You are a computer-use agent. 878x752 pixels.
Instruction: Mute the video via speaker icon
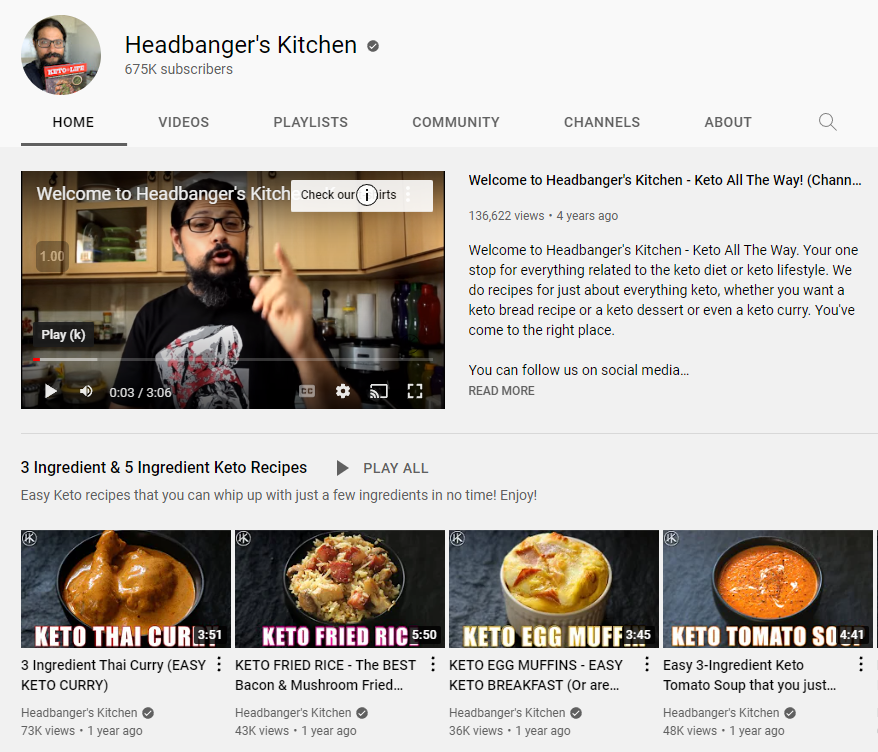point(86,391)
